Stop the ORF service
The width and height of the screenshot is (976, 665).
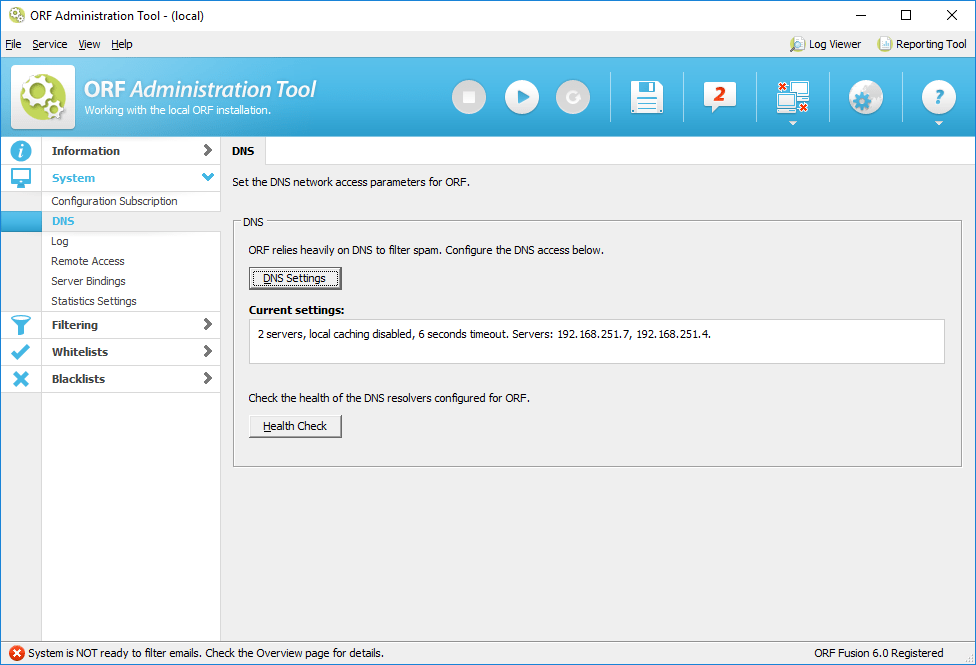(469, 97)
